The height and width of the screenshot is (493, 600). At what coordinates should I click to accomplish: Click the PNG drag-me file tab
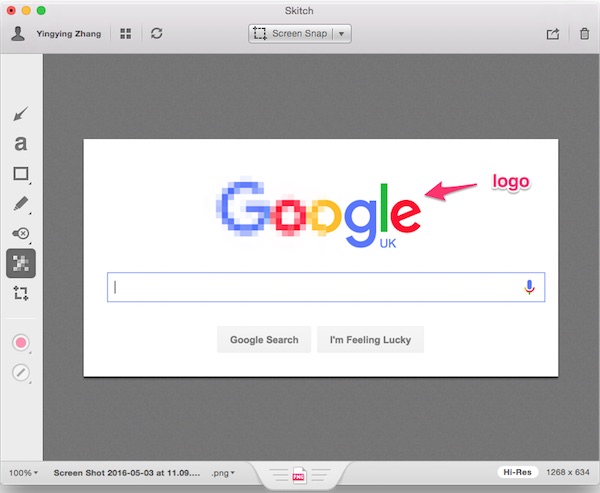coord(299,475)
